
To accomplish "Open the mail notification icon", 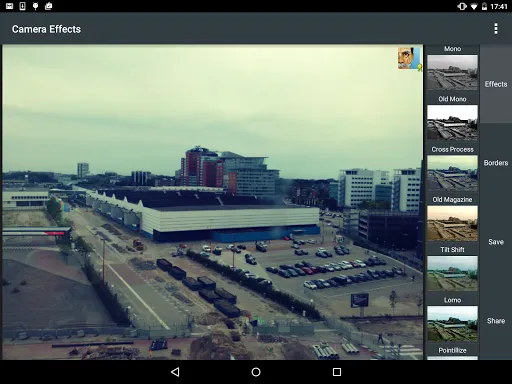I will (9, 6).
